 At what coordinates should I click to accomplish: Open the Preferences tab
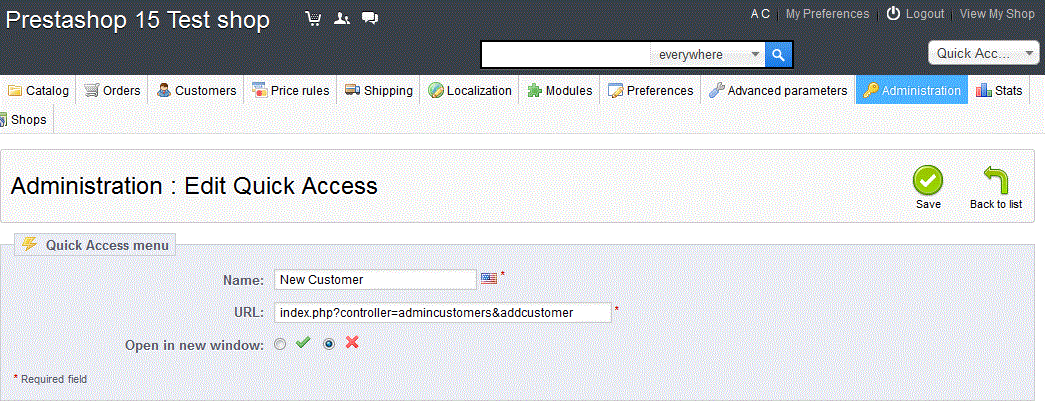pyautogui.click(x=650, y=91)
